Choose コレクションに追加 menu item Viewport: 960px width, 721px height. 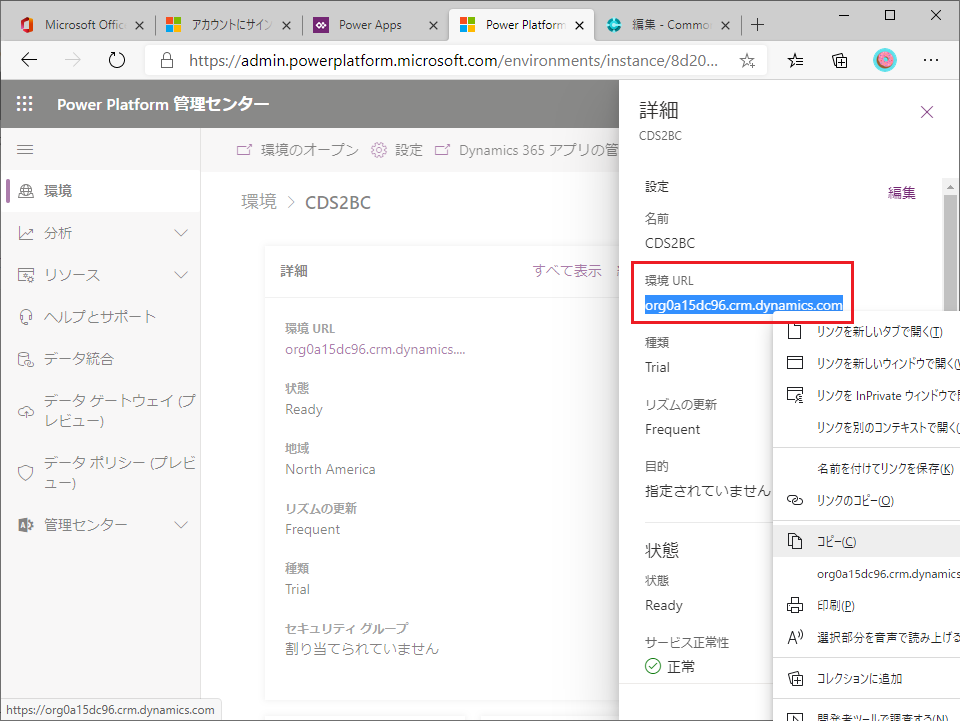click(867, 678)
